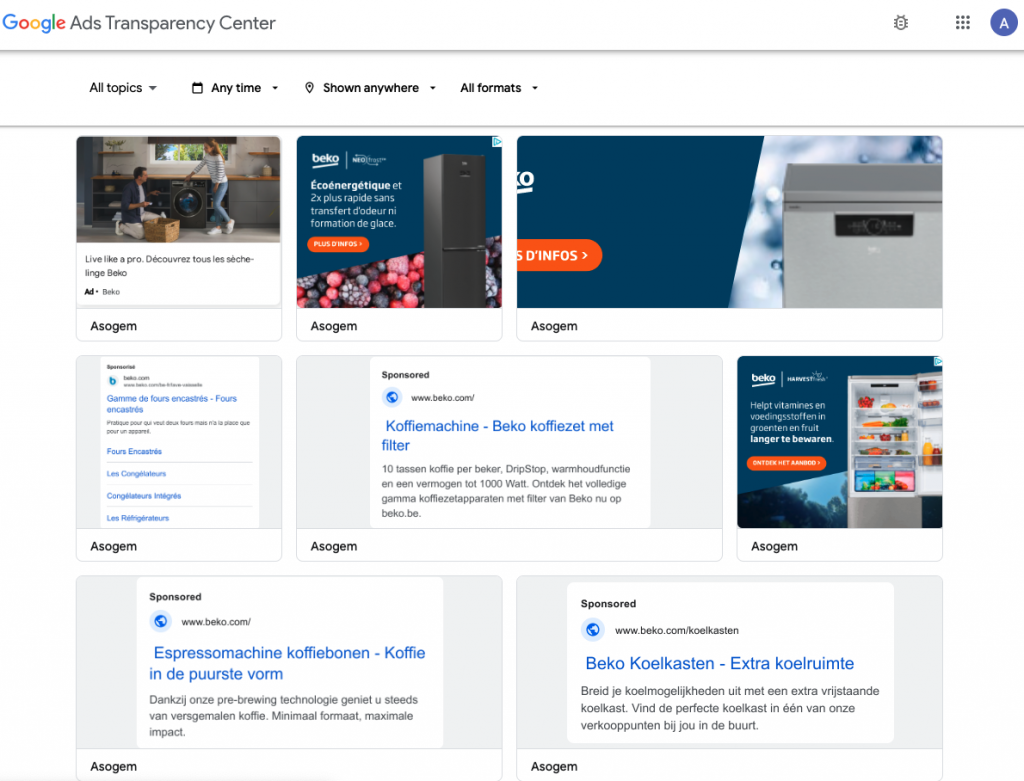Click the Google logo
1024x781 pixels.
tap(33, 22)
